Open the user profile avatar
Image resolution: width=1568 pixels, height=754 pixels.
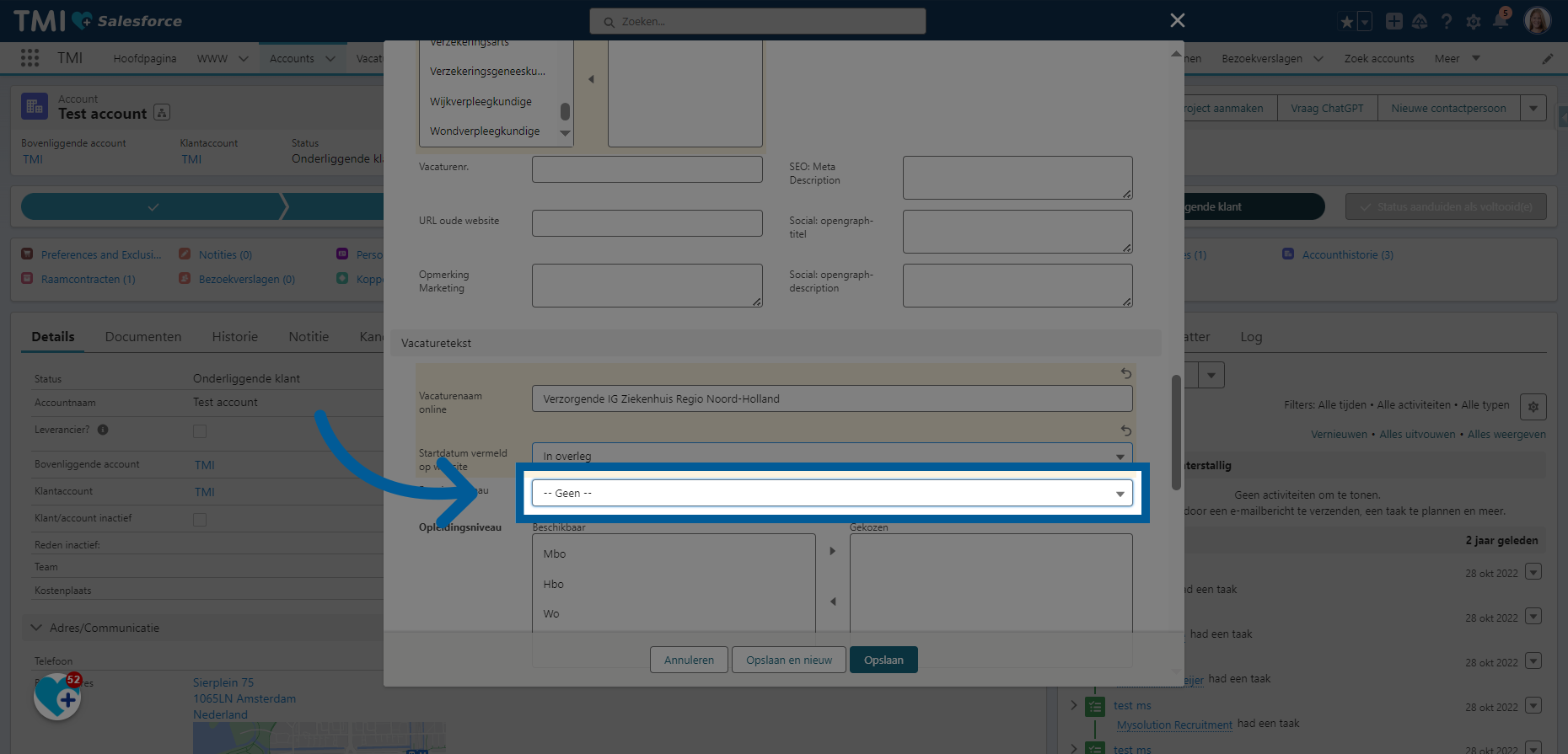pyautogui.click(x=1538, y=21)
